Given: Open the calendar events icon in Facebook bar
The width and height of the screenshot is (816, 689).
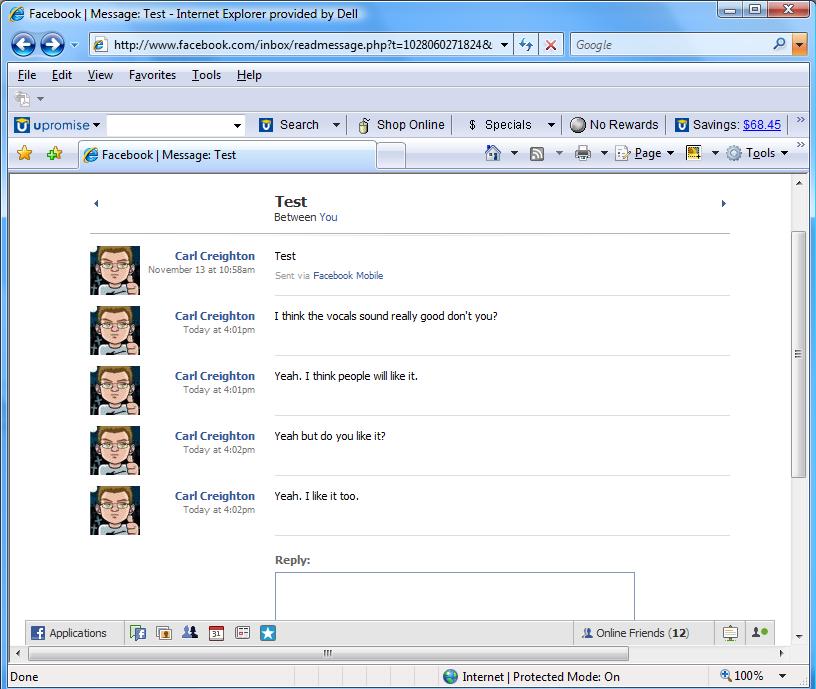Looking at the screenshot, I should 216,633.
